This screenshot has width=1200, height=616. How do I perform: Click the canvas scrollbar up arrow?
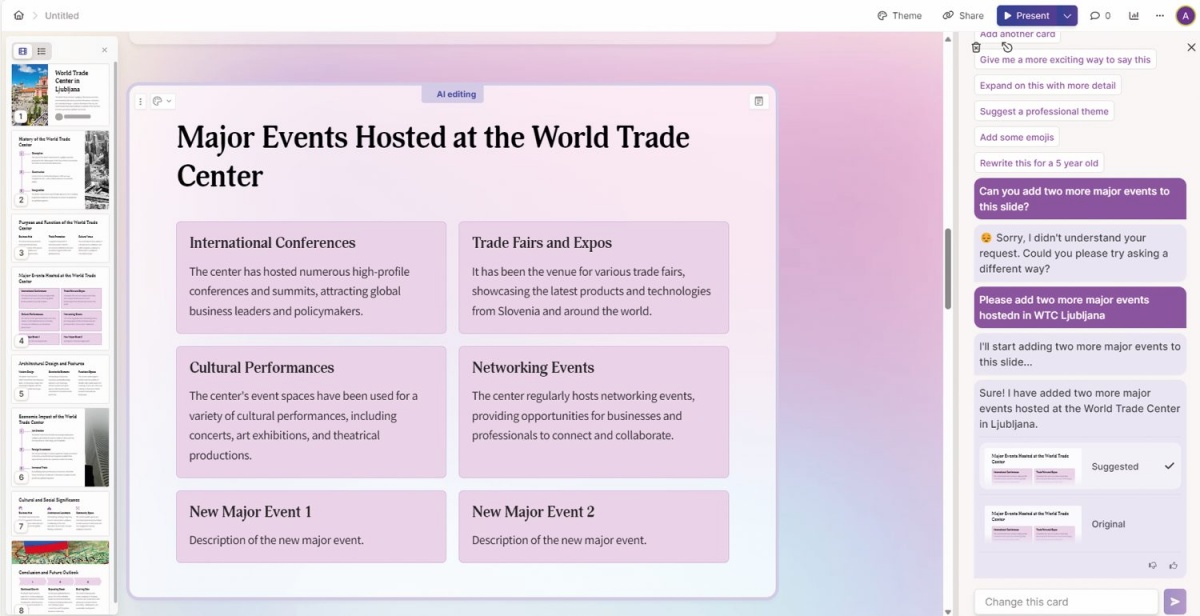coord(948,37)
